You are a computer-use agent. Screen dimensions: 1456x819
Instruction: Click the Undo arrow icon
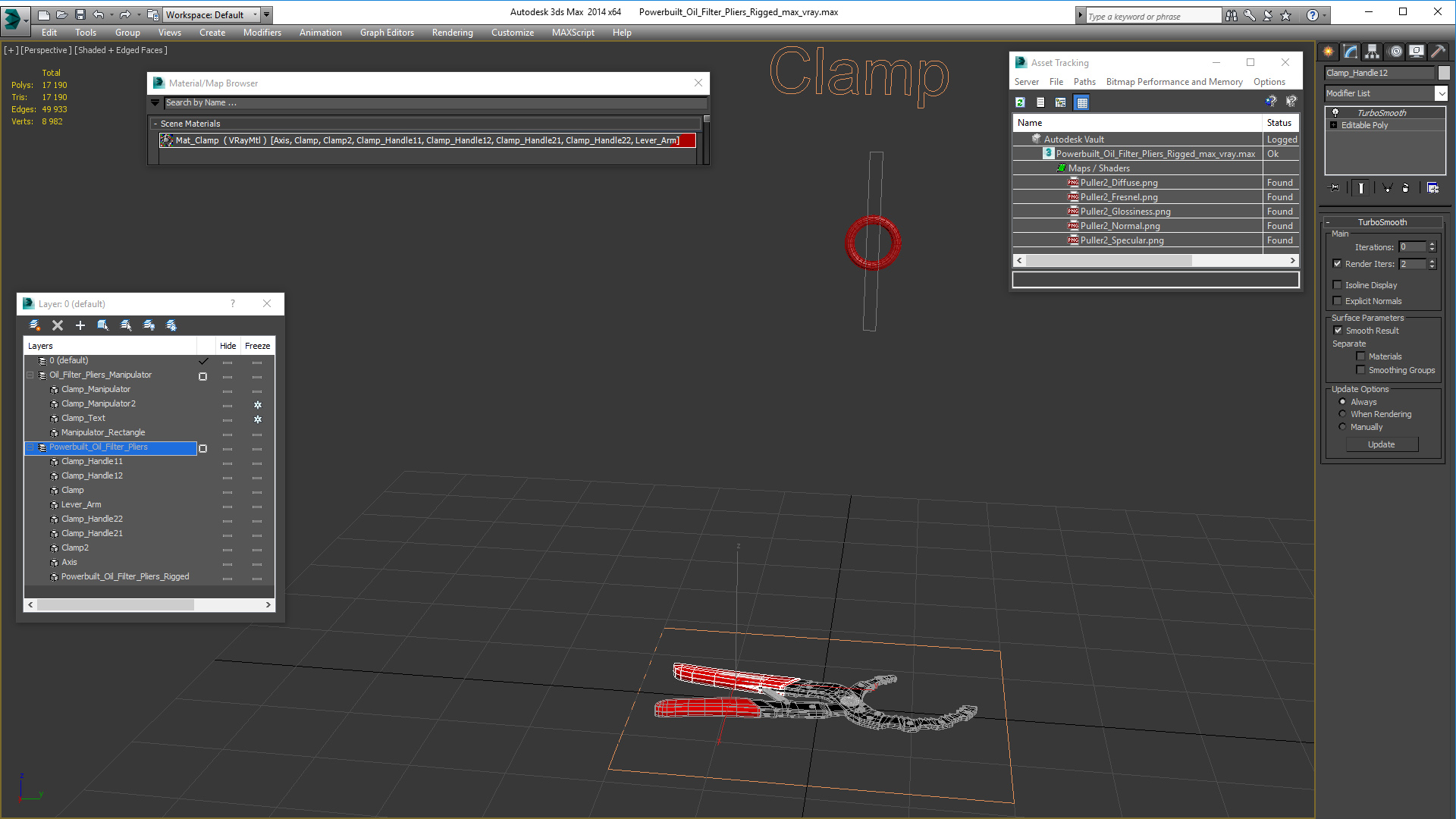[x=98, y=14]
